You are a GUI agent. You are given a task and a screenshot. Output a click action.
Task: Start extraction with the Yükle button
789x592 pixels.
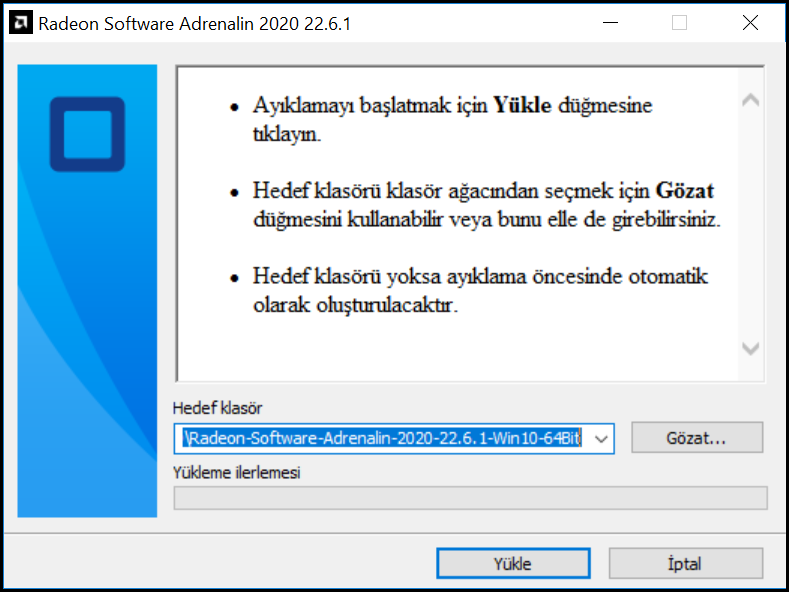(512, 563)
